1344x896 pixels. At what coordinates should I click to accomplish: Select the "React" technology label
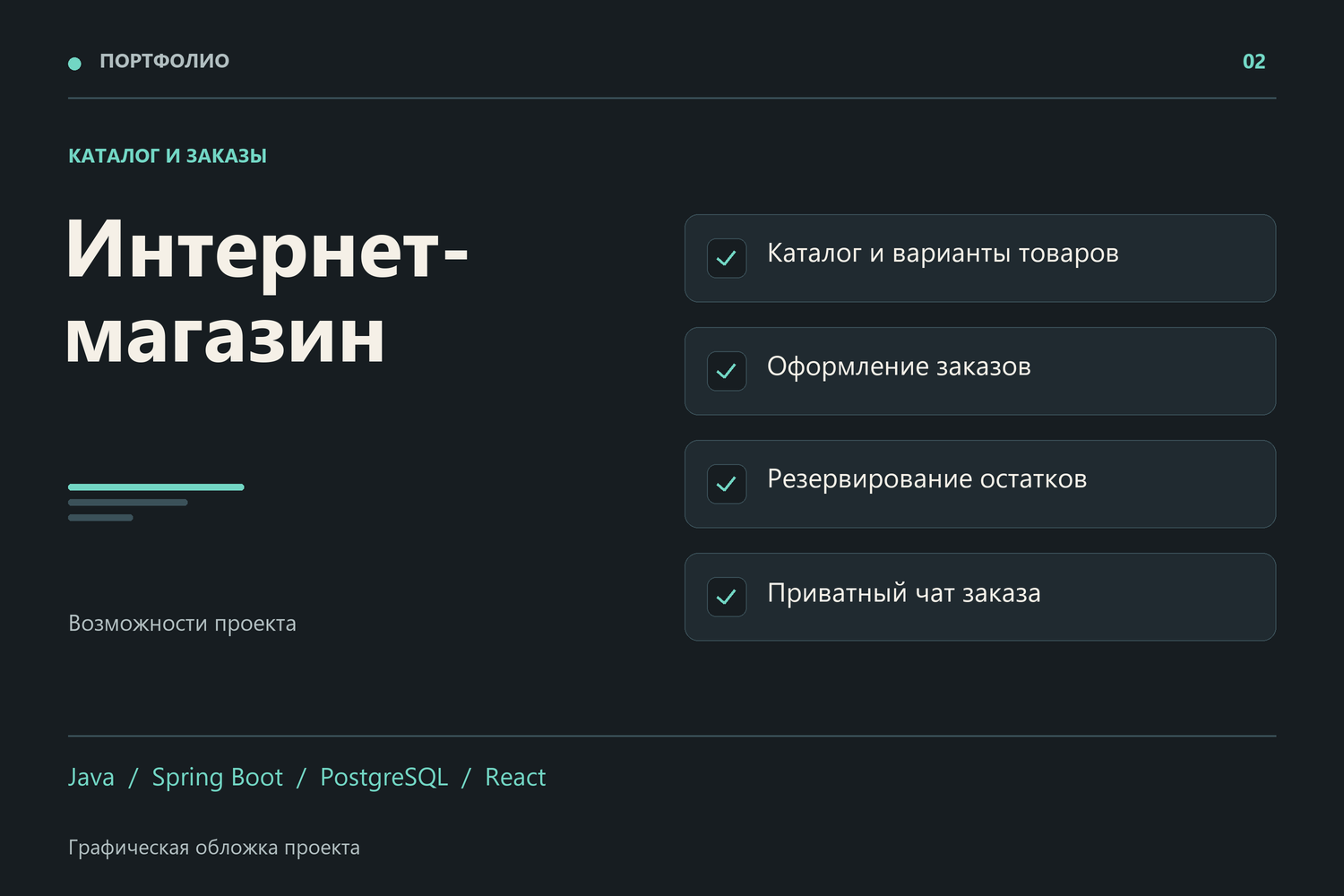515,777
